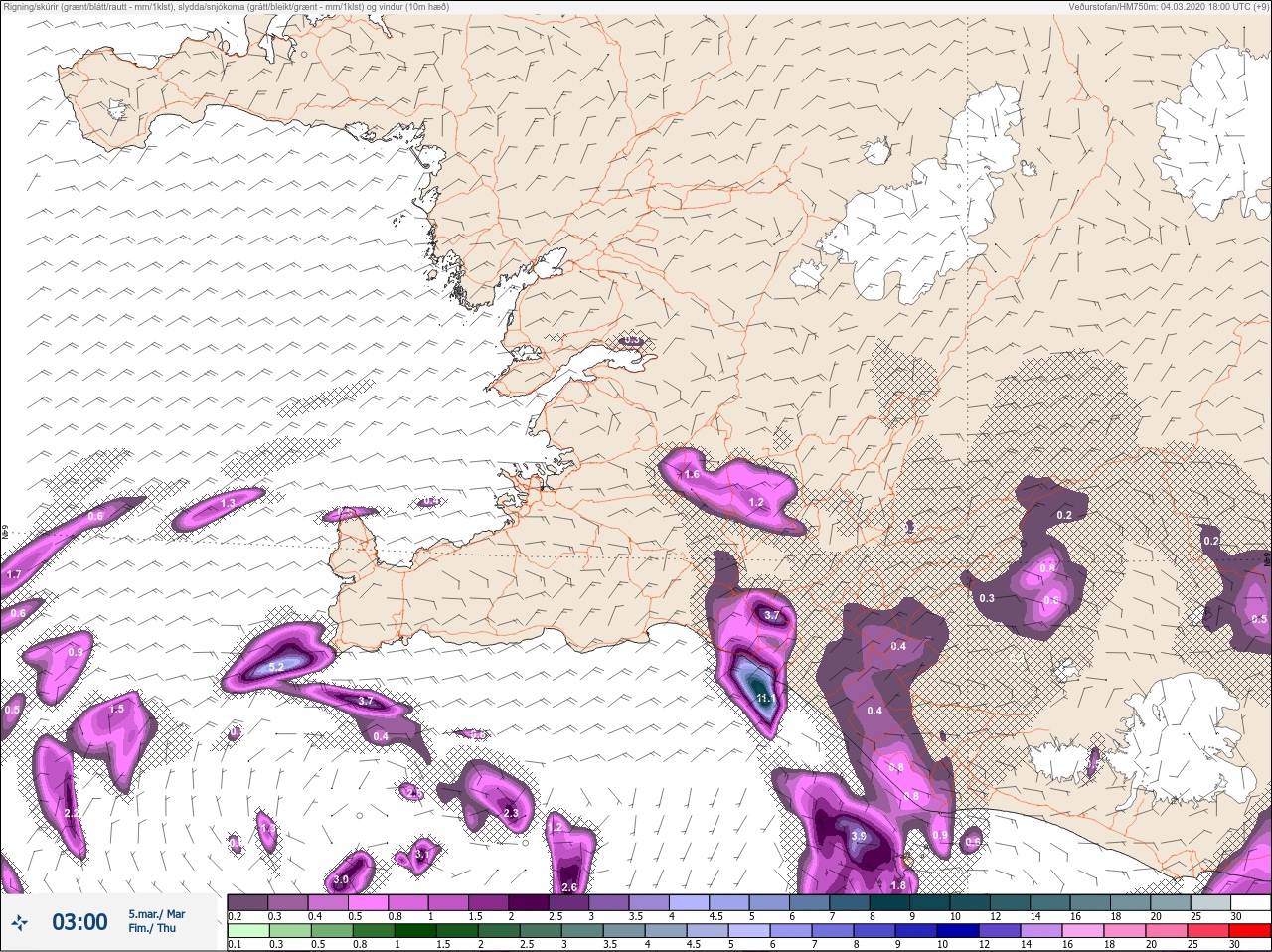Click the 03:00 forecast time display
Screen dimensions: 1272x952
pyautogui.click(x=79, y=922)
